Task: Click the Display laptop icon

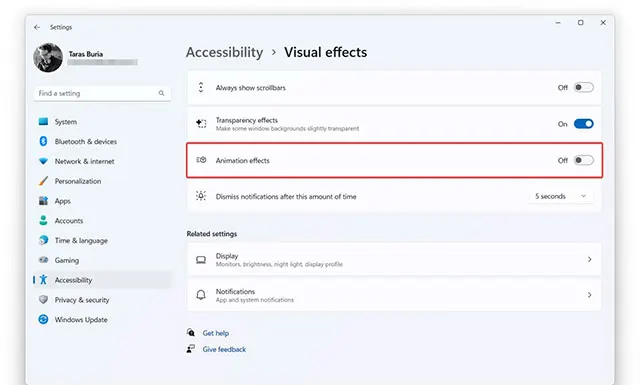Action: [x=201, y=260]
